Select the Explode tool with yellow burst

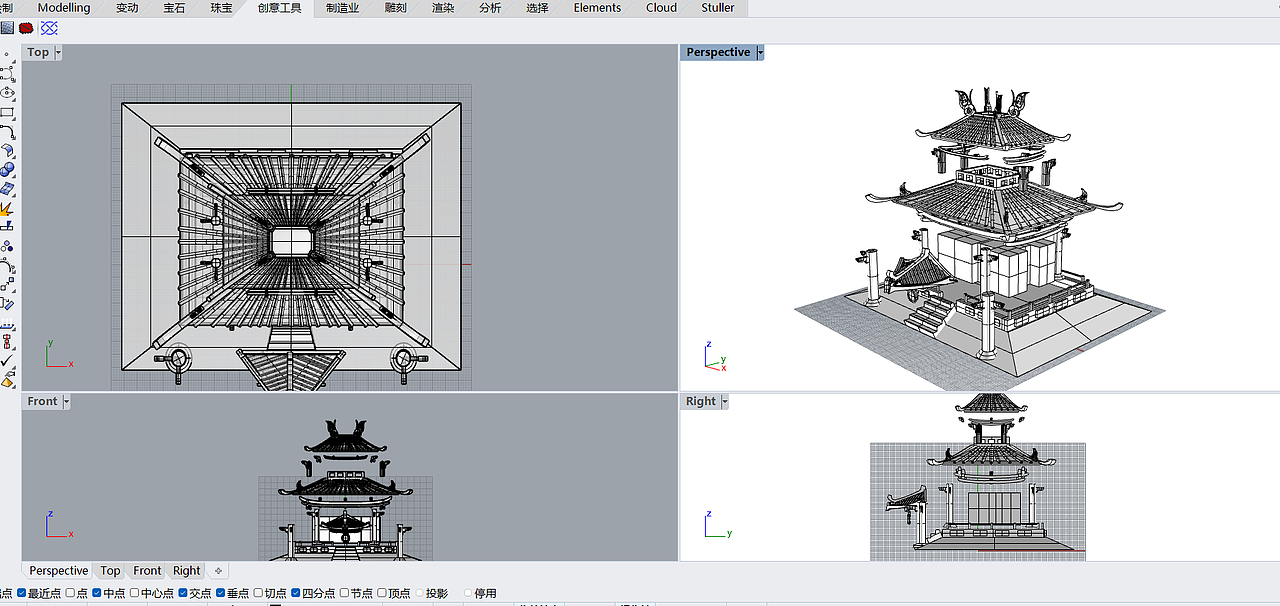(7, 209)
